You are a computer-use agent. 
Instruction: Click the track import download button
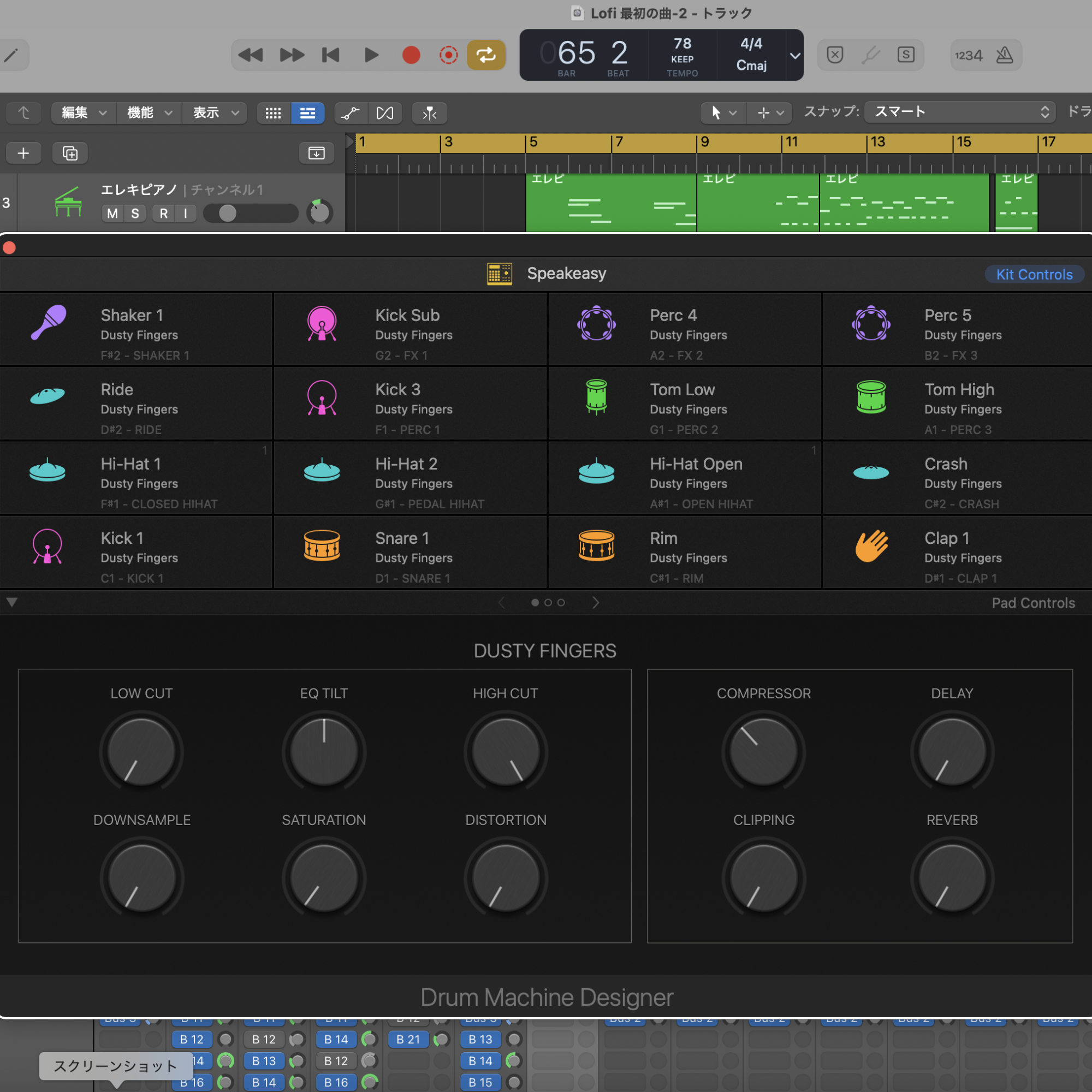pyautogui.click(x=317, y=153)
